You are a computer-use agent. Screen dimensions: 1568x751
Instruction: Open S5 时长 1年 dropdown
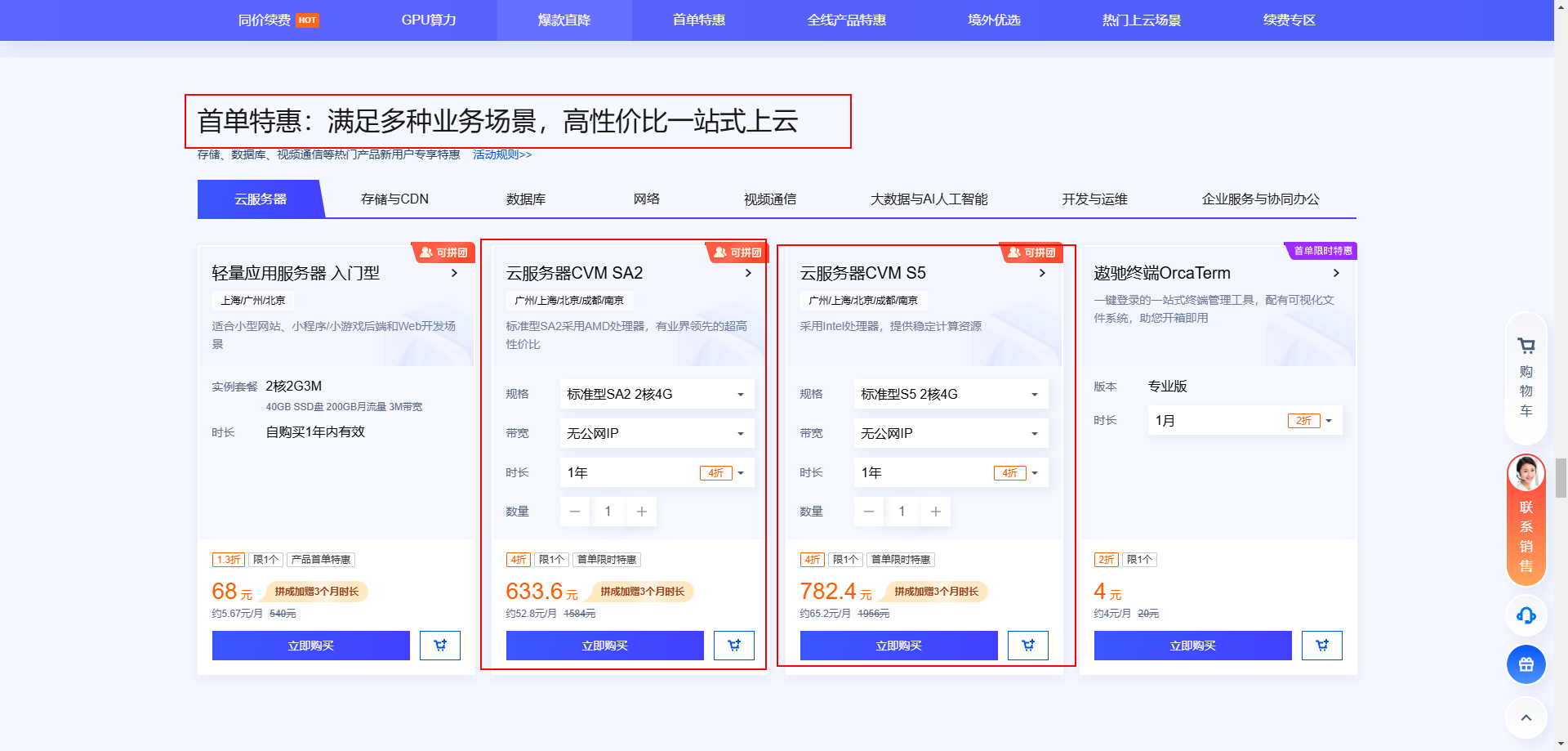point(951,472)
